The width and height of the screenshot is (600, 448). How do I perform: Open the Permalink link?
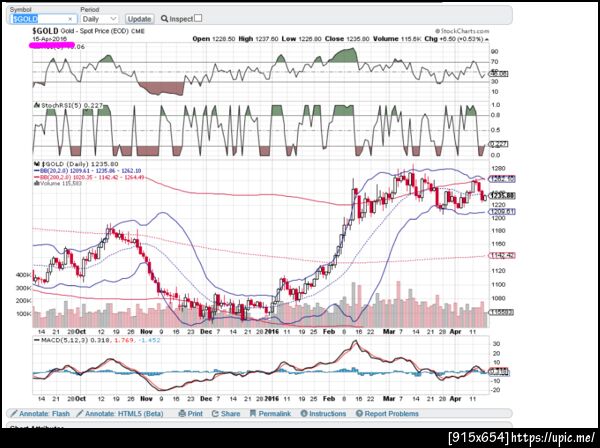[x=270, y=414]
